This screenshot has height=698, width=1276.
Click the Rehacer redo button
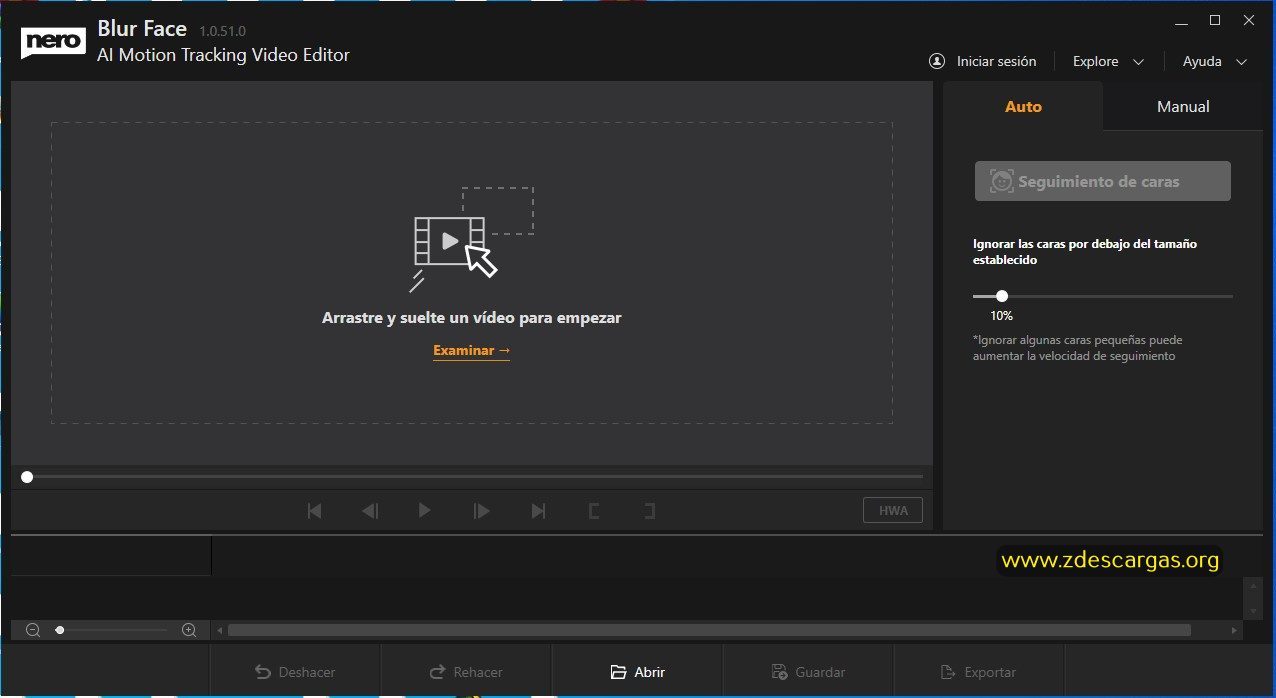click(466, 672)
